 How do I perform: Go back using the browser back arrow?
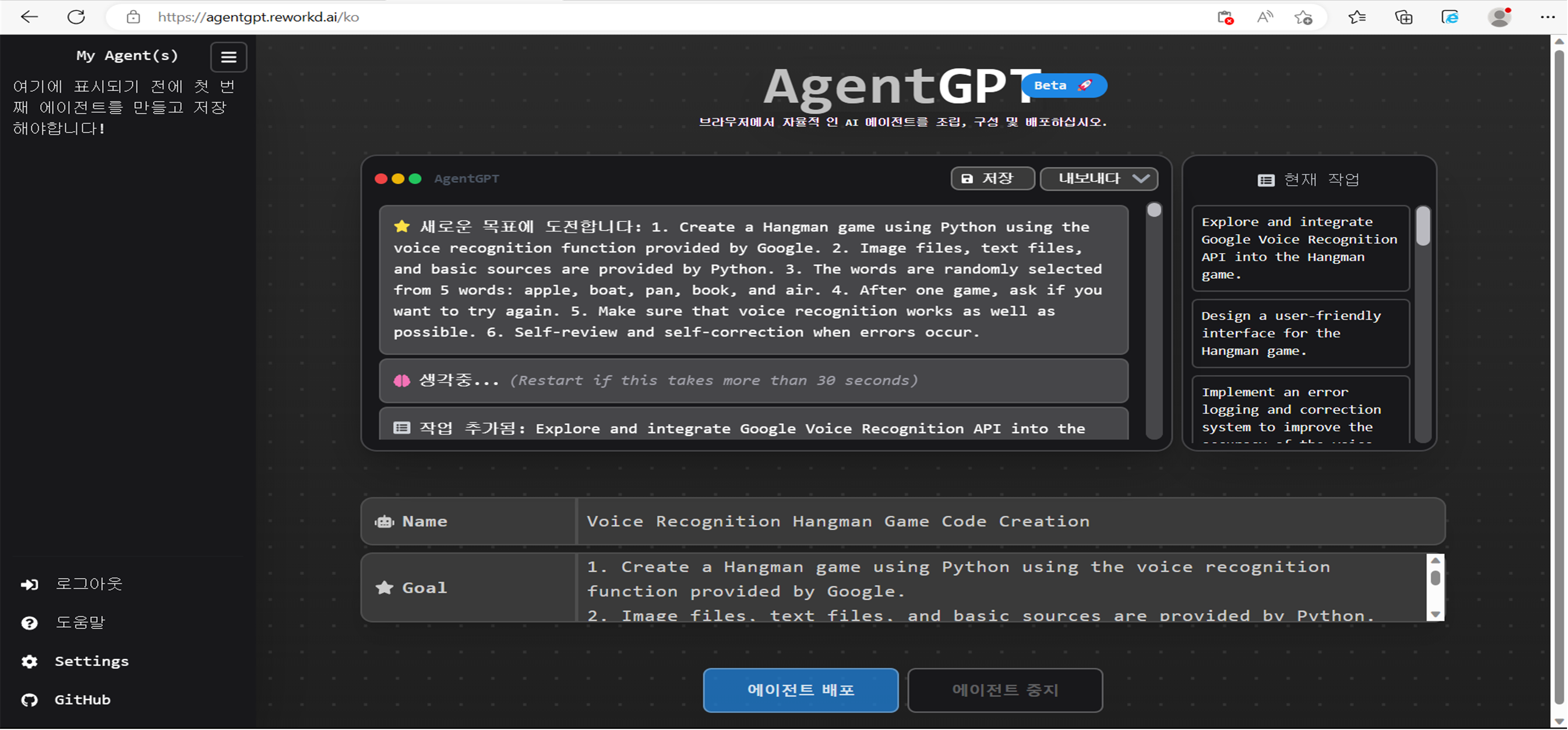pyautogui.click(x=28, y=17)
